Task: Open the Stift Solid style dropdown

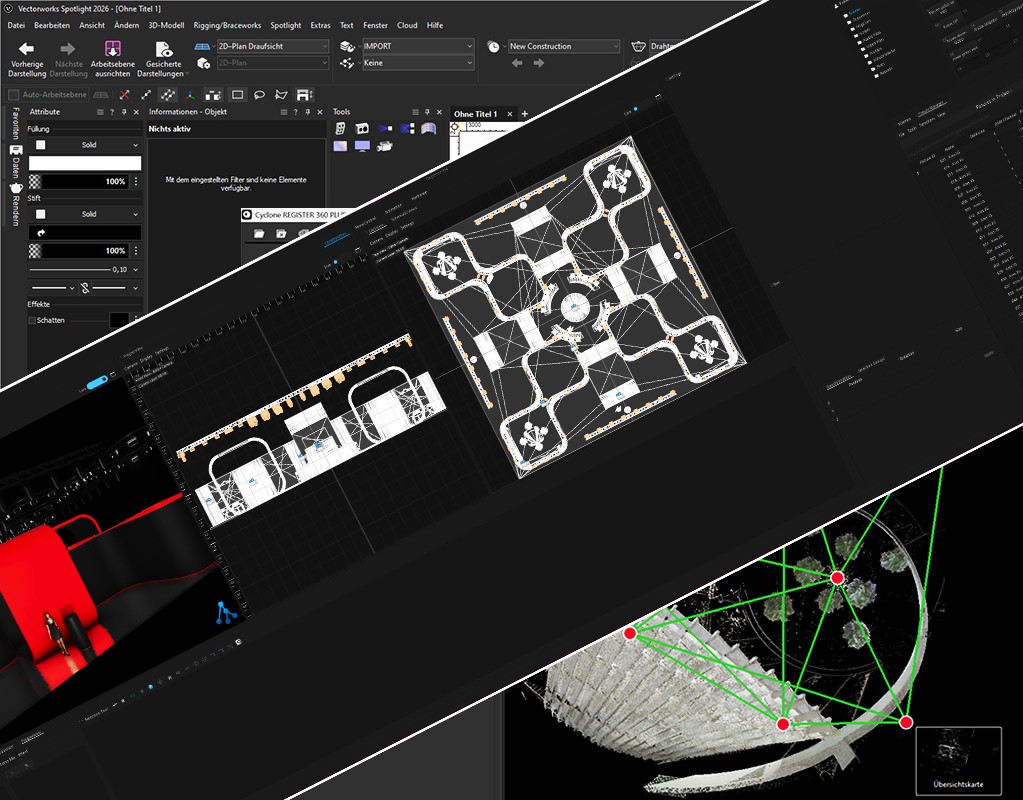Action: [85, 214]
